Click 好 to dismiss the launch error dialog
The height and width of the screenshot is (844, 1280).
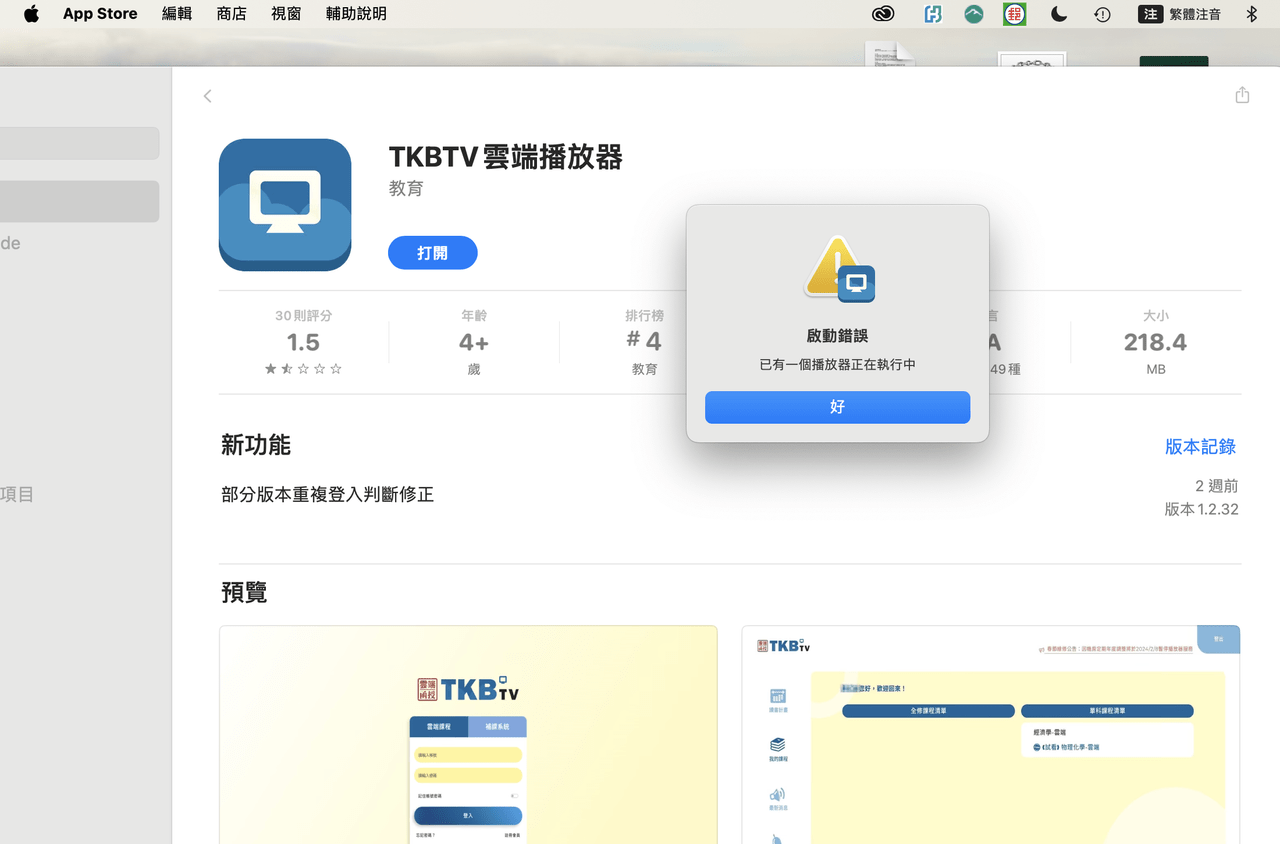point(837,407)
